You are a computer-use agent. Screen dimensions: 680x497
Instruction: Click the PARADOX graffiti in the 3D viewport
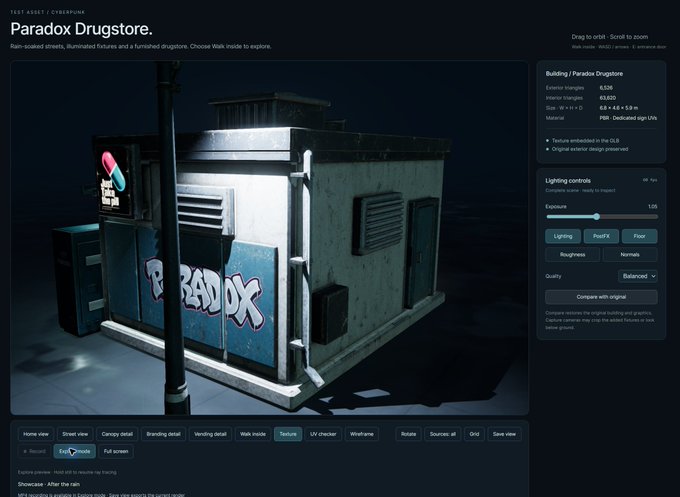(x=204, y=293)
